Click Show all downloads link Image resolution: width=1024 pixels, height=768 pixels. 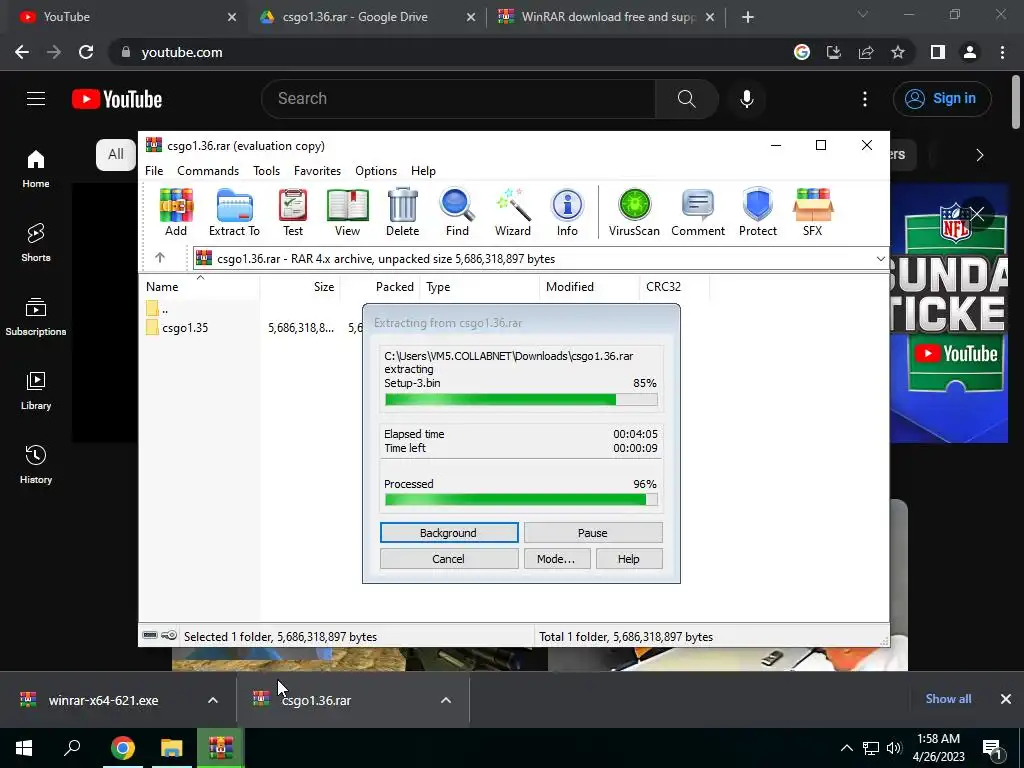[x=948, y=699]
